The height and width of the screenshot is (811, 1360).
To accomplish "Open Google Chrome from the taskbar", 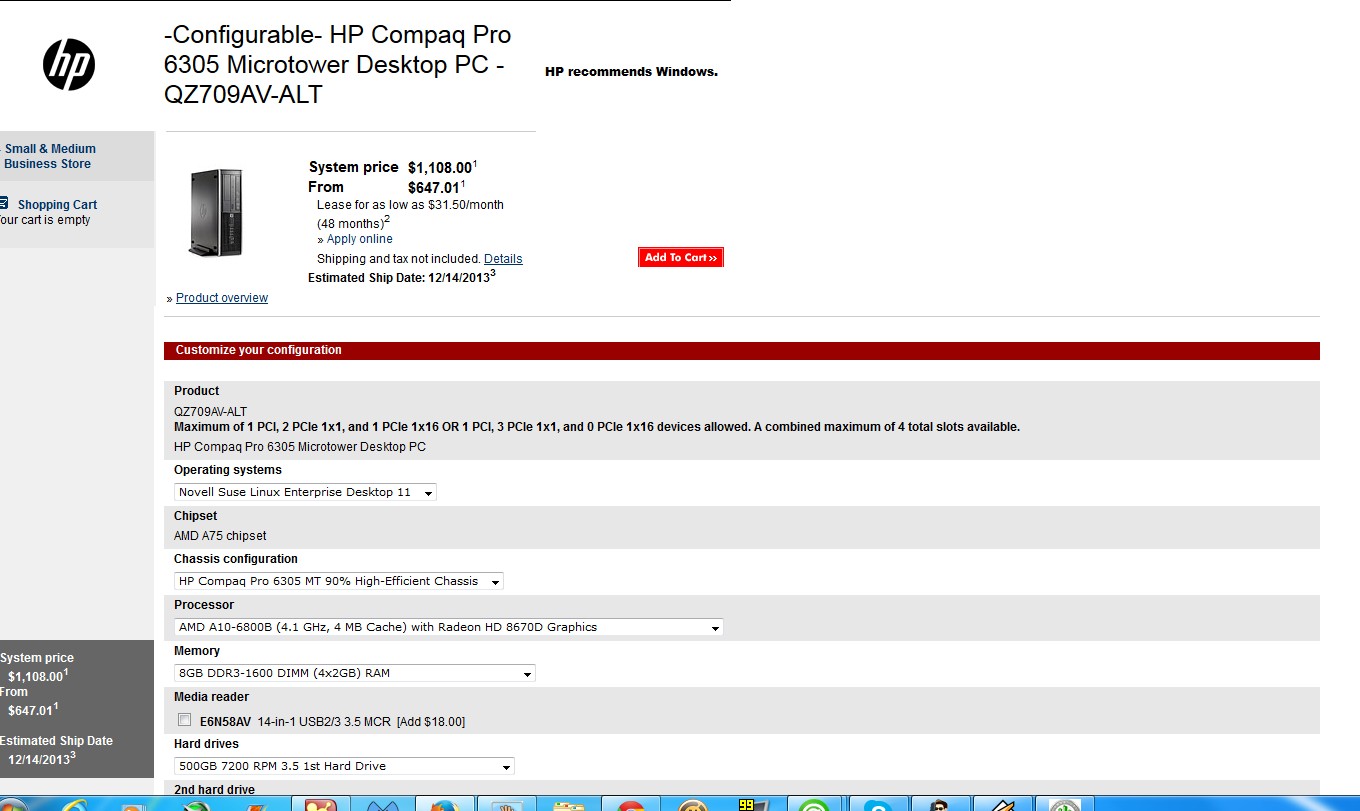I will pyautogui.click(x=630, y=805).
